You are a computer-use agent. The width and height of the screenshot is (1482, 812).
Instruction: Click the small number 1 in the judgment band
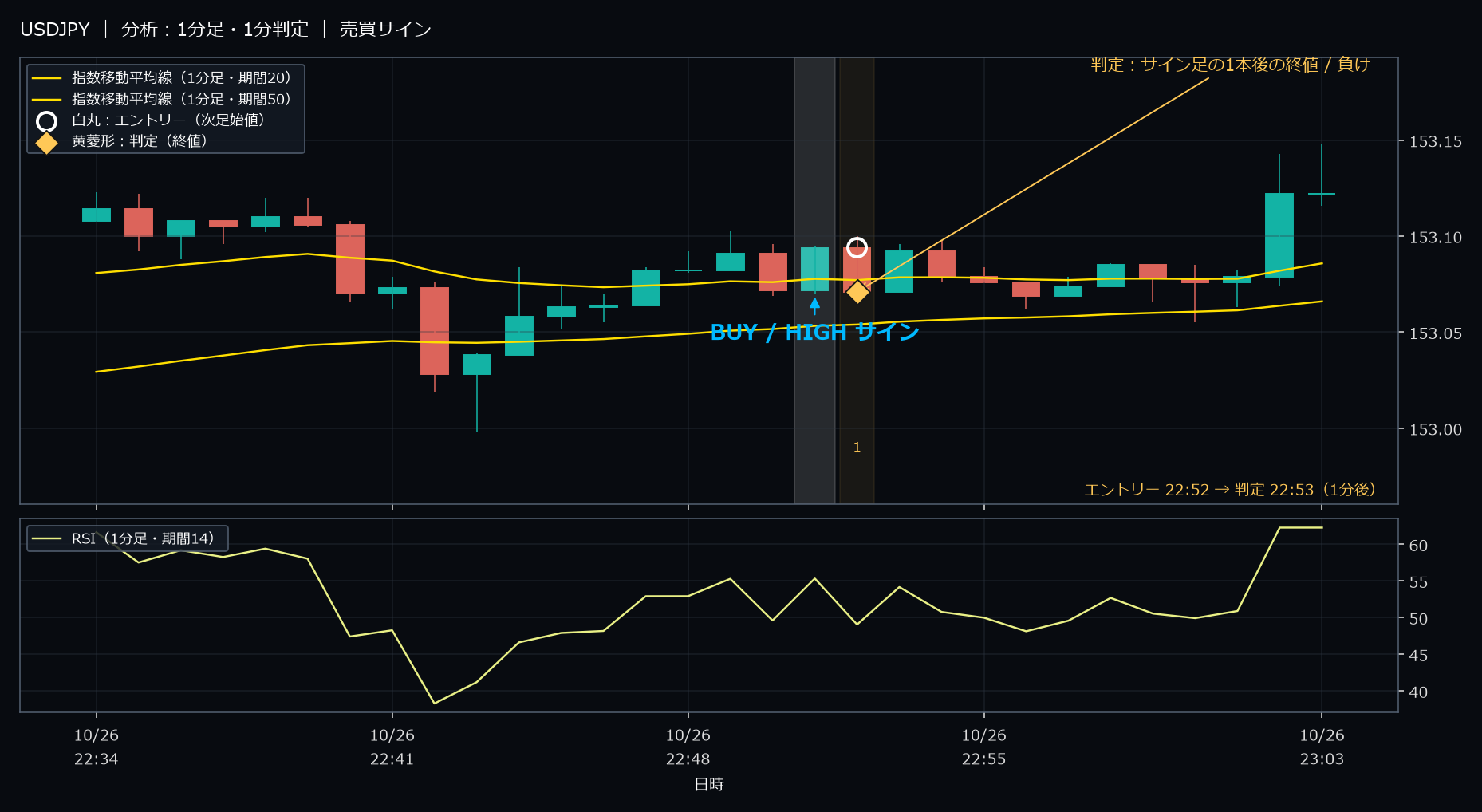click(x=857, y=447)
